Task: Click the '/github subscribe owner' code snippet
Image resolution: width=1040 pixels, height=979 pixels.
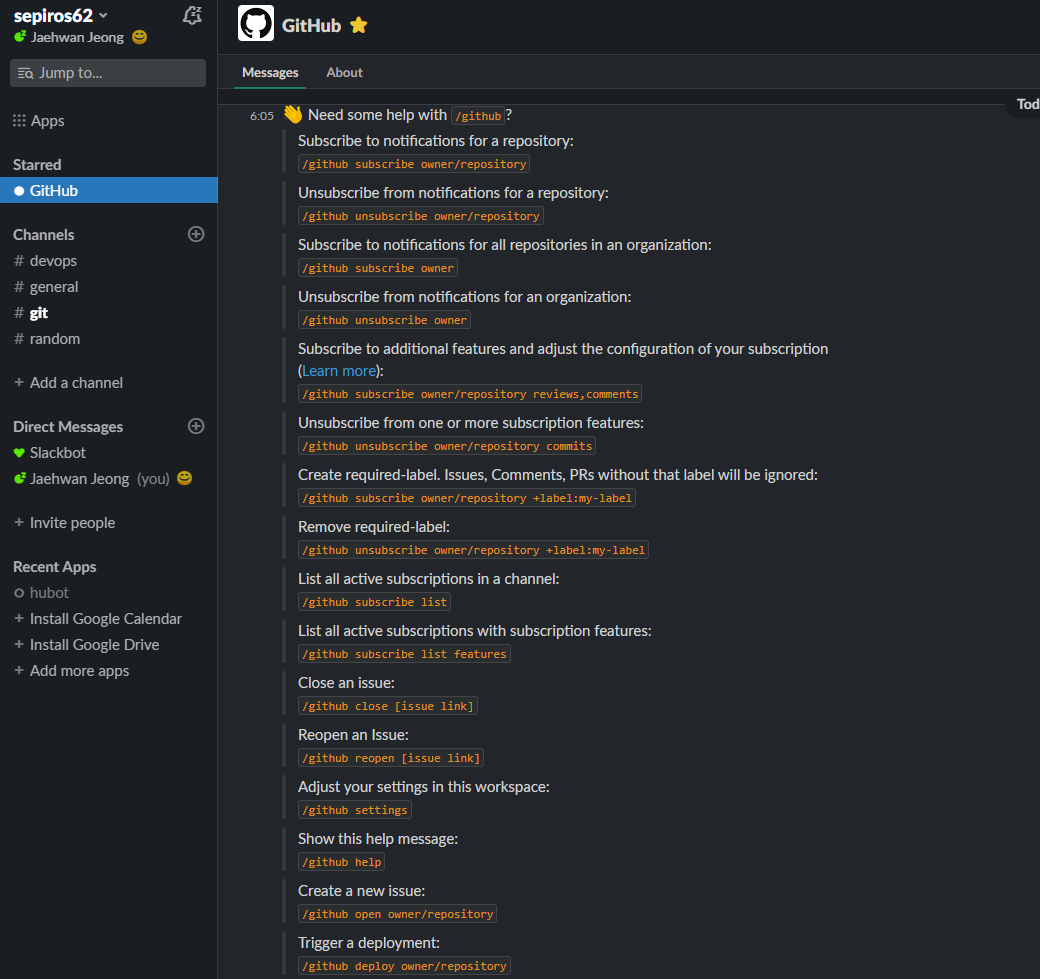Action: point(378,268)
